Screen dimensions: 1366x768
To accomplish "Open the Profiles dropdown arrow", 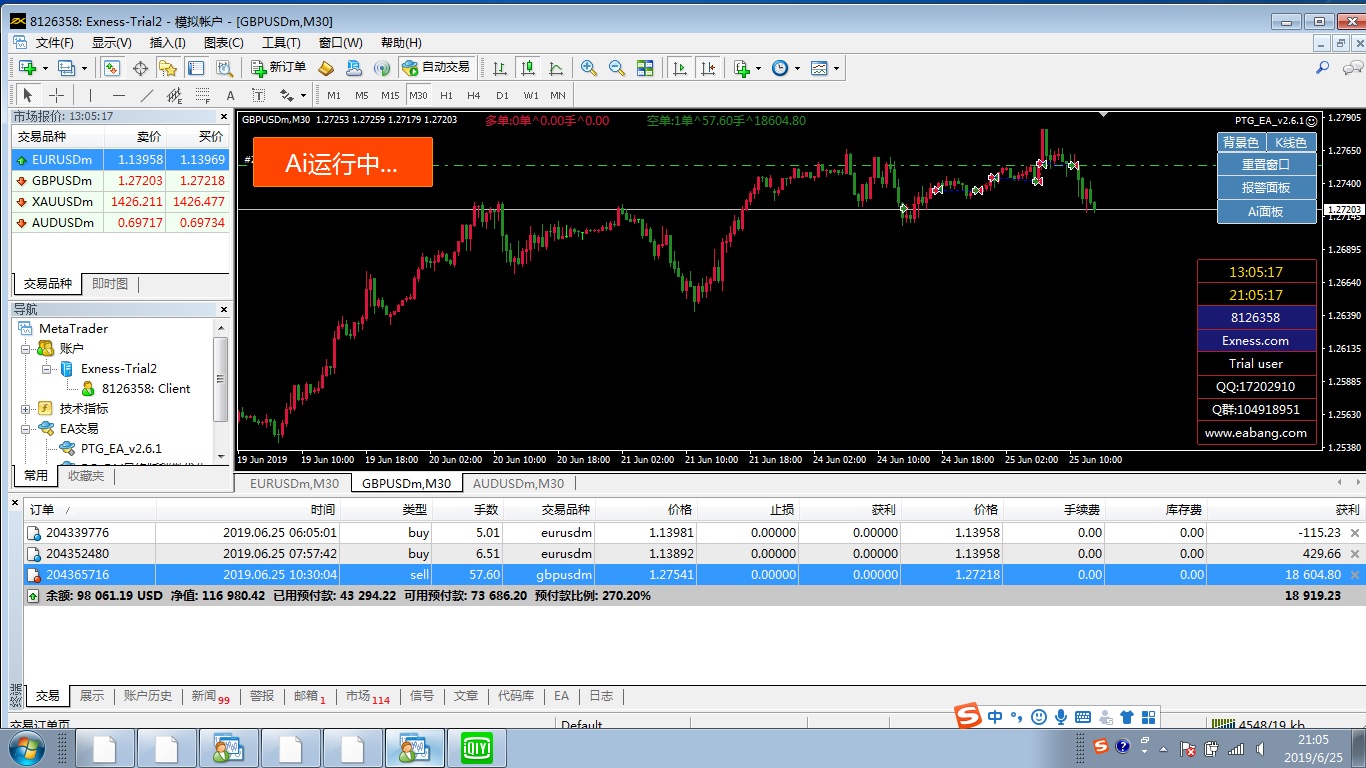I will click(84, 69).
